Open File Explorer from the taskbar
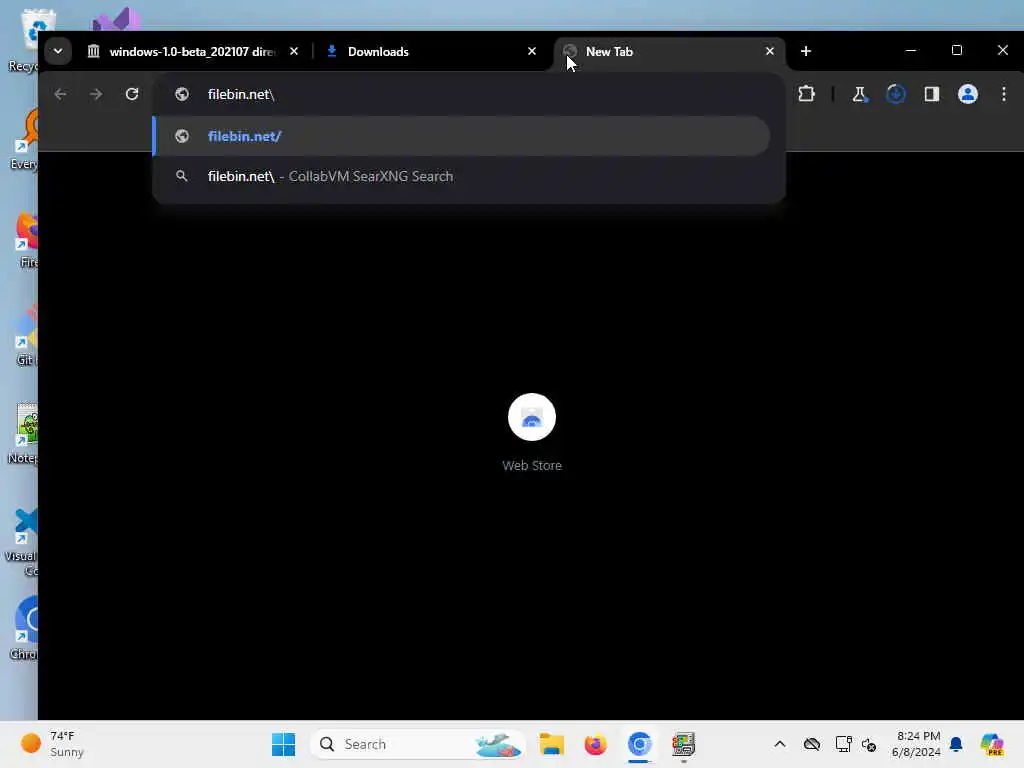This screenshot has width=1024, height=768. point(552,744)
